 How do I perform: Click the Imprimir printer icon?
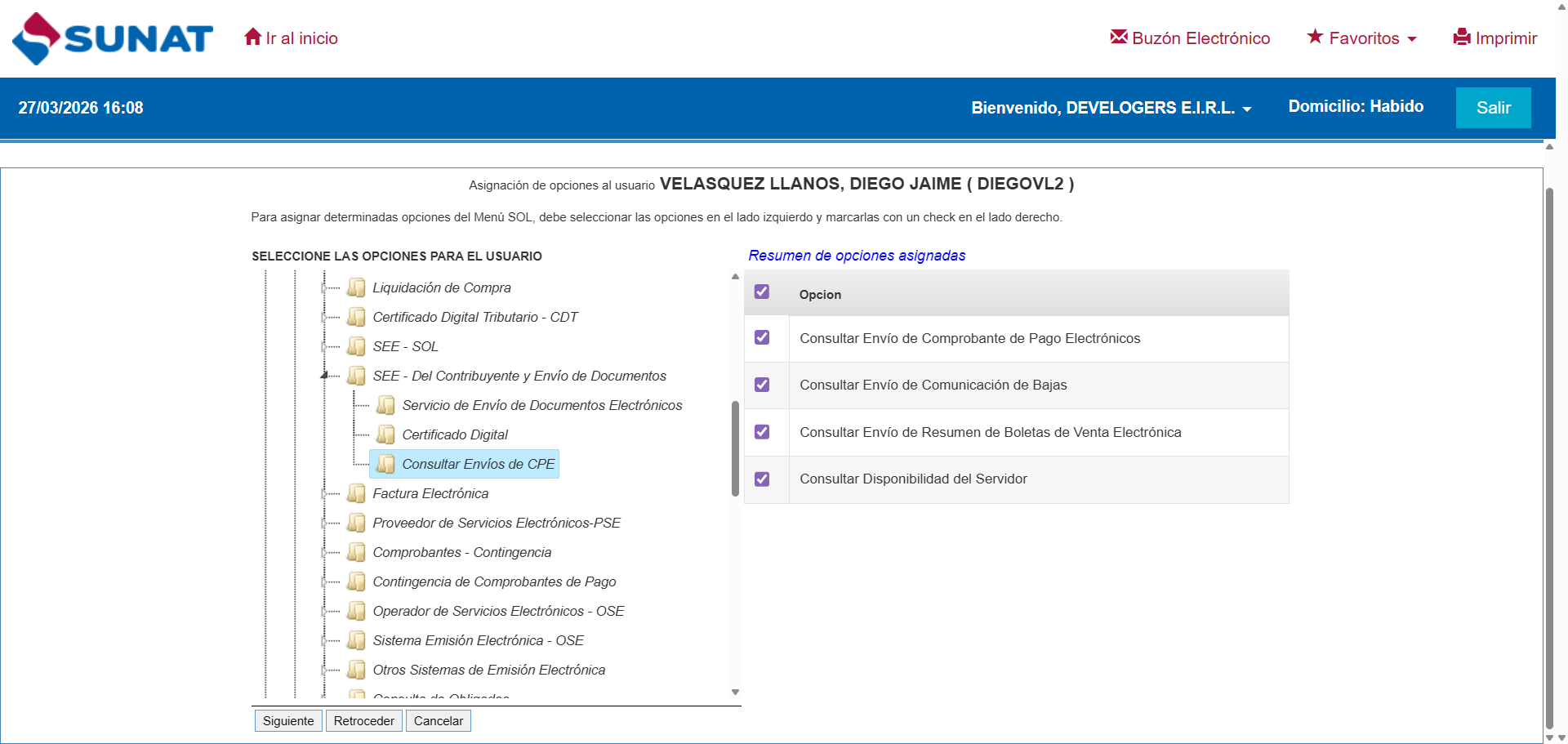[1461, 38]
